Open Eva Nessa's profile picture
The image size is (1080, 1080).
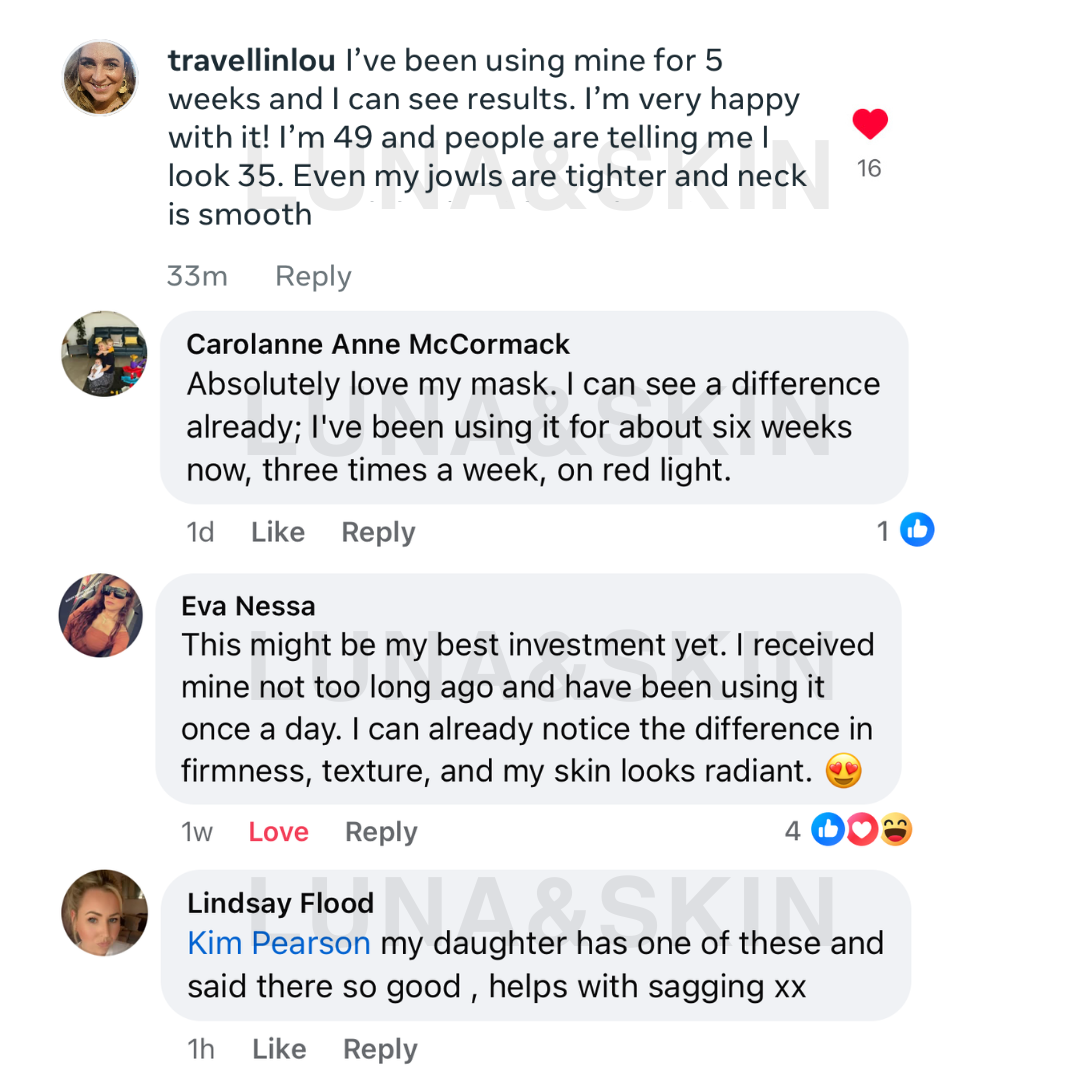(101, 615)
